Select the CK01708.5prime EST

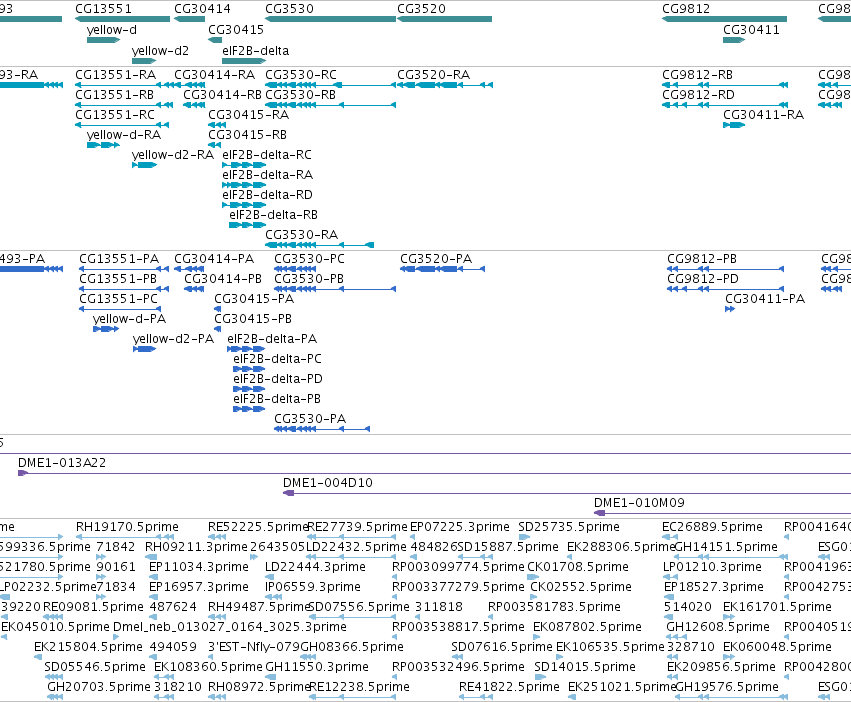(533, 577)
